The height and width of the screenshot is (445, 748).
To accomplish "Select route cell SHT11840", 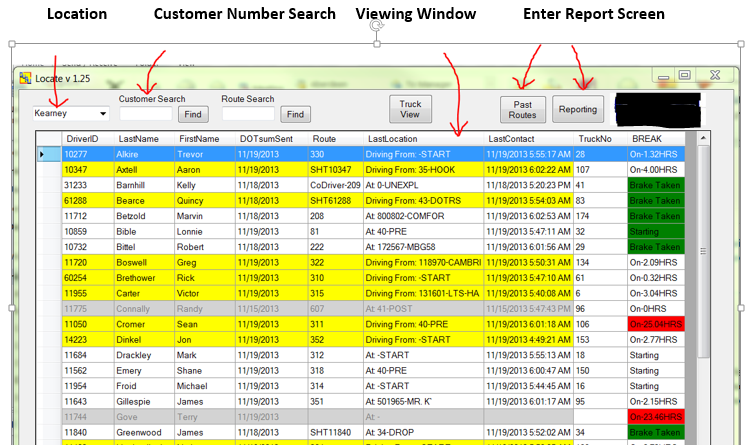I will click(335, 433).
